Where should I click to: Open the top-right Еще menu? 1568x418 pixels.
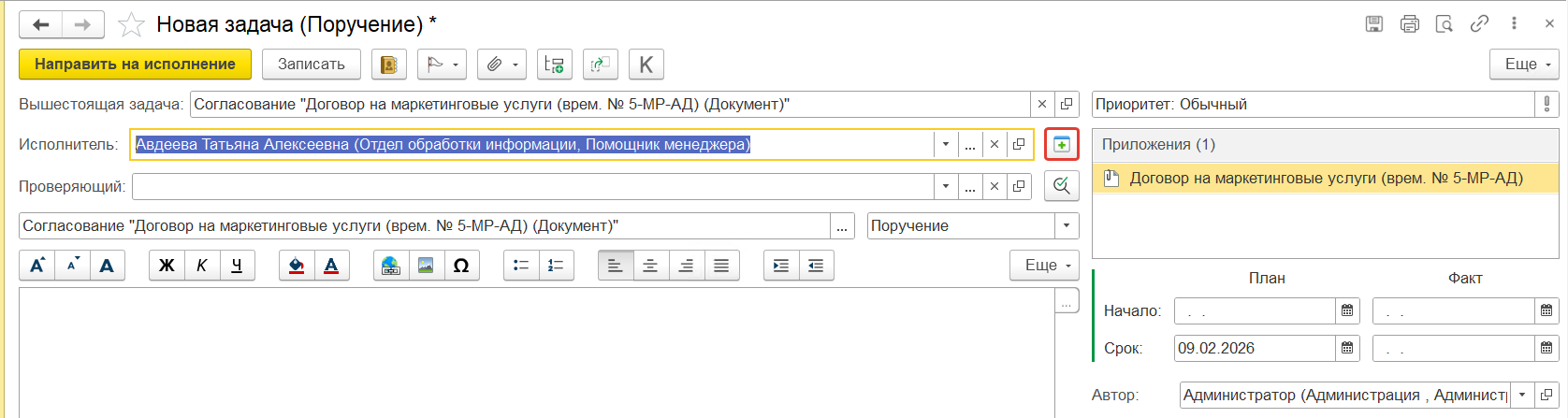(1522, 65)
